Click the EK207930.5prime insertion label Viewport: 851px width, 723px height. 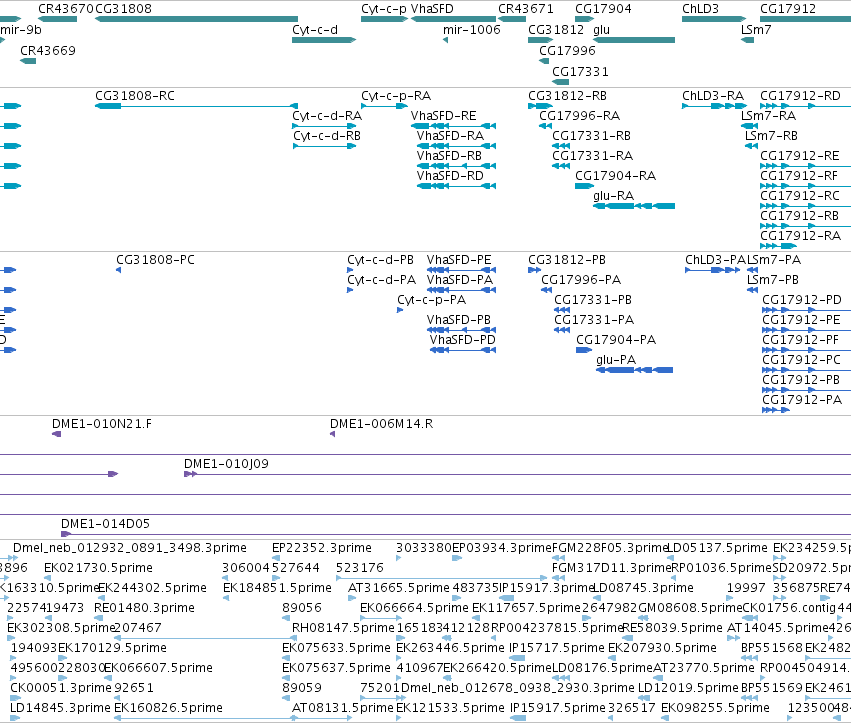[662, 648]
